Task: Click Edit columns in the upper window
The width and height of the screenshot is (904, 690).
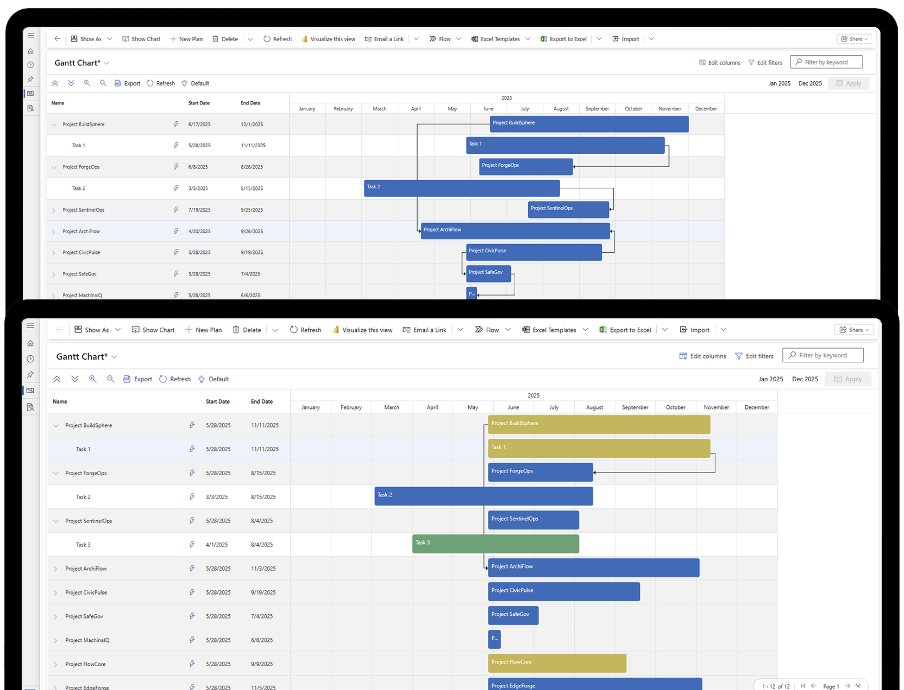Action: [x=719, y=62]
